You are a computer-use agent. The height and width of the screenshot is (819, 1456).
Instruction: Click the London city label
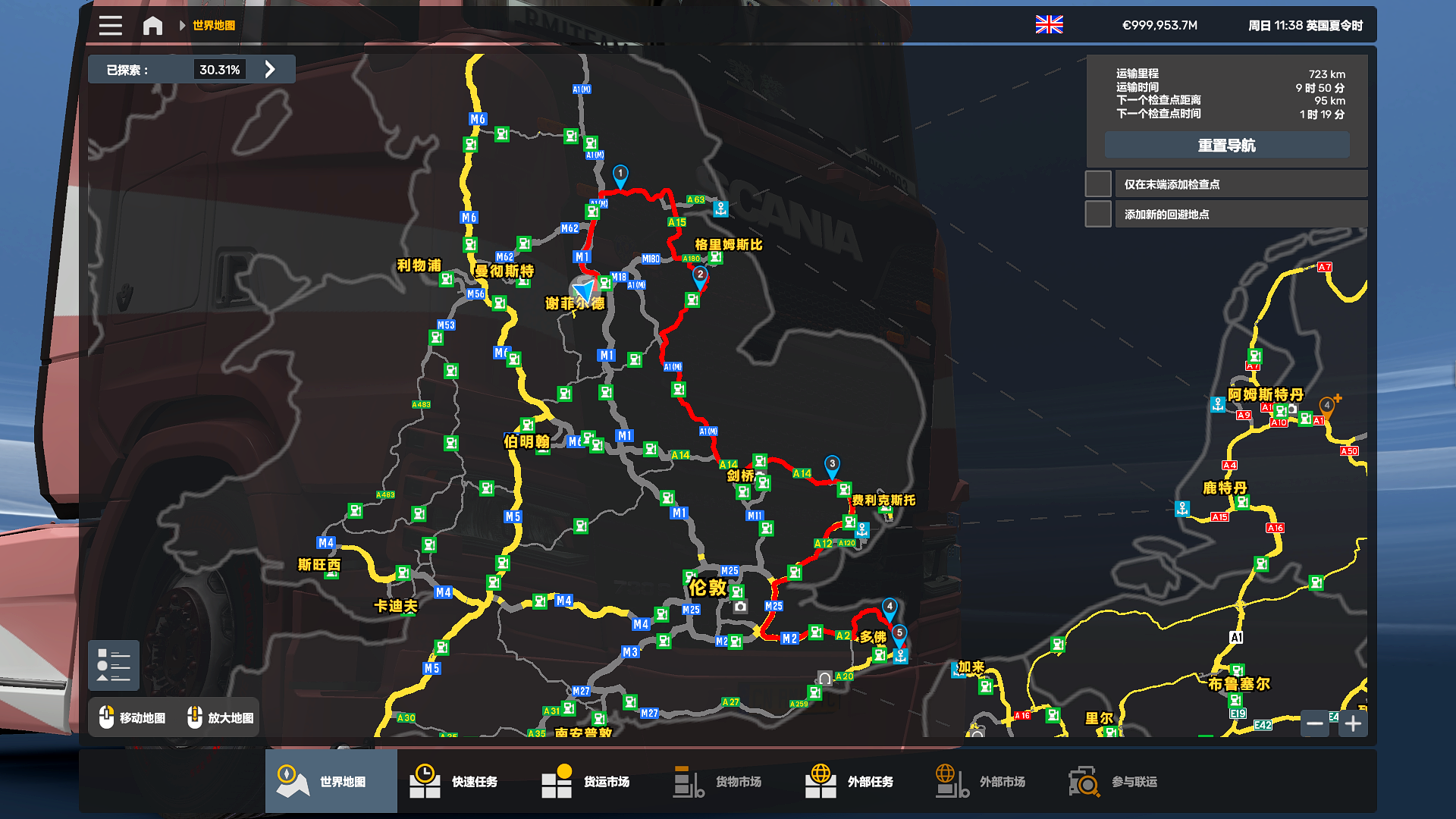708,588
